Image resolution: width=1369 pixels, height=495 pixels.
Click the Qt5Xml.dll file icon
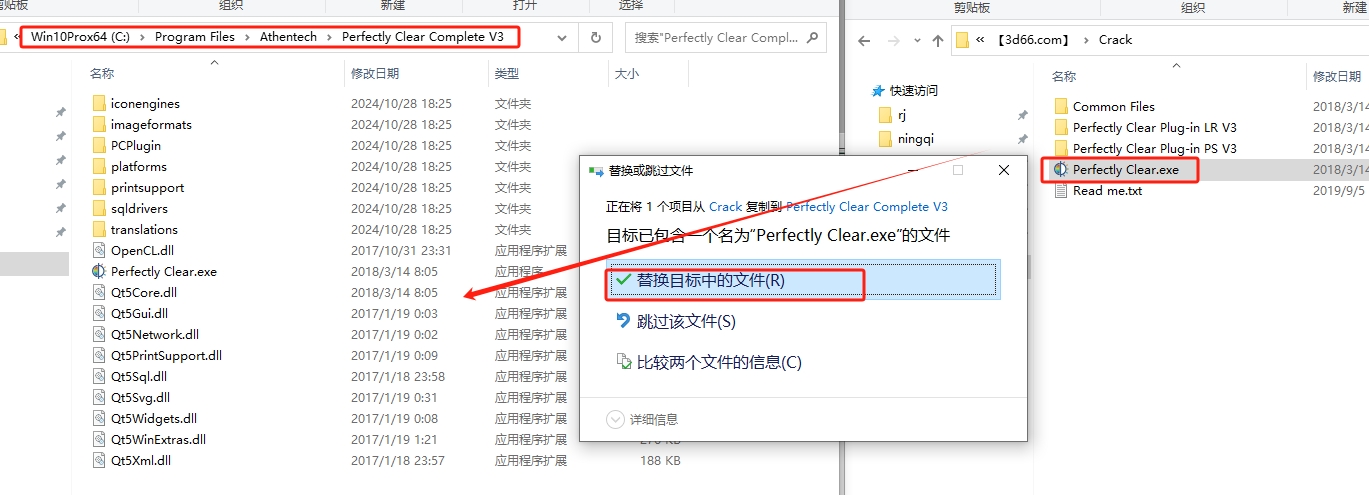point(98,460)
